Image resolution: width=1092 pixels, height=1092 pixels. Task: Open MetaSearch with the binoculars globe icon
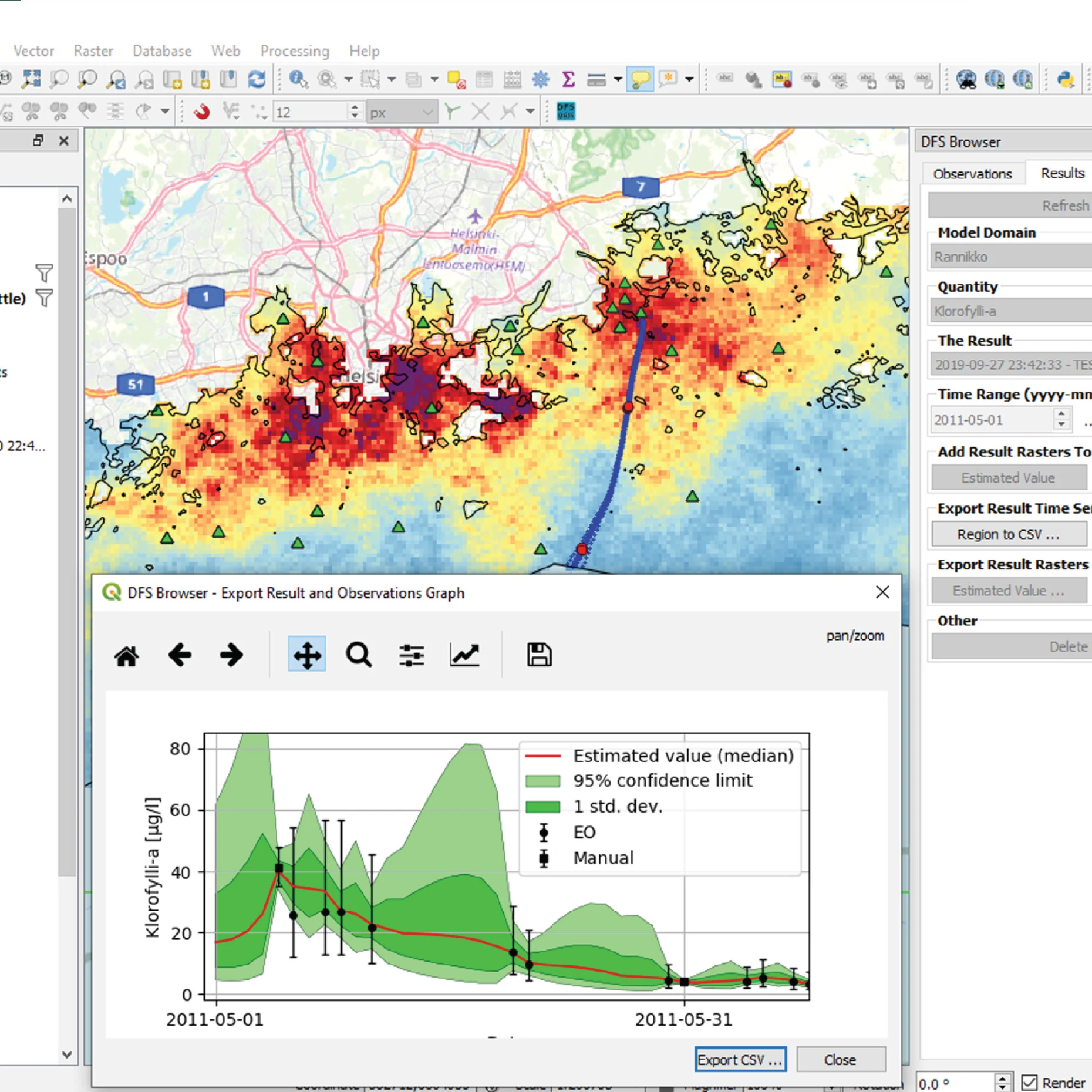tap(967, 80)
